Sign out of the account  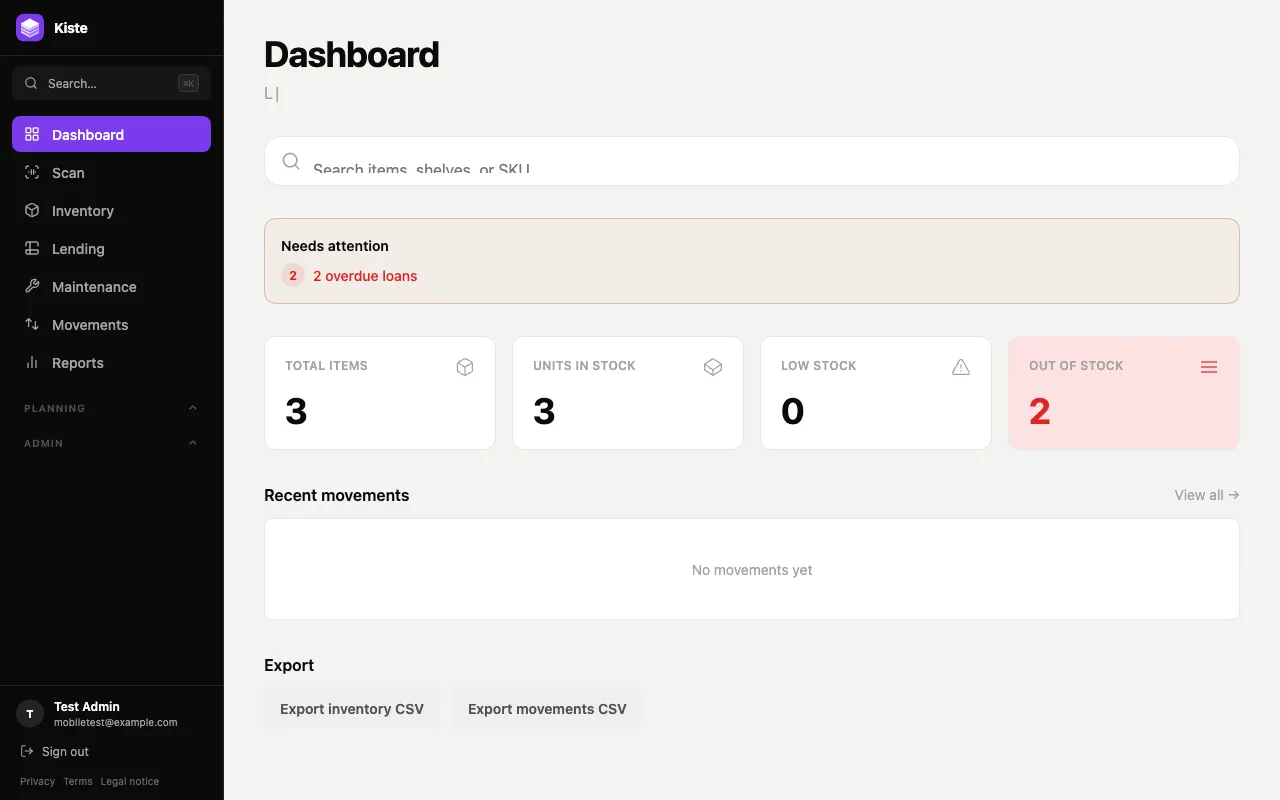point(55,751)
